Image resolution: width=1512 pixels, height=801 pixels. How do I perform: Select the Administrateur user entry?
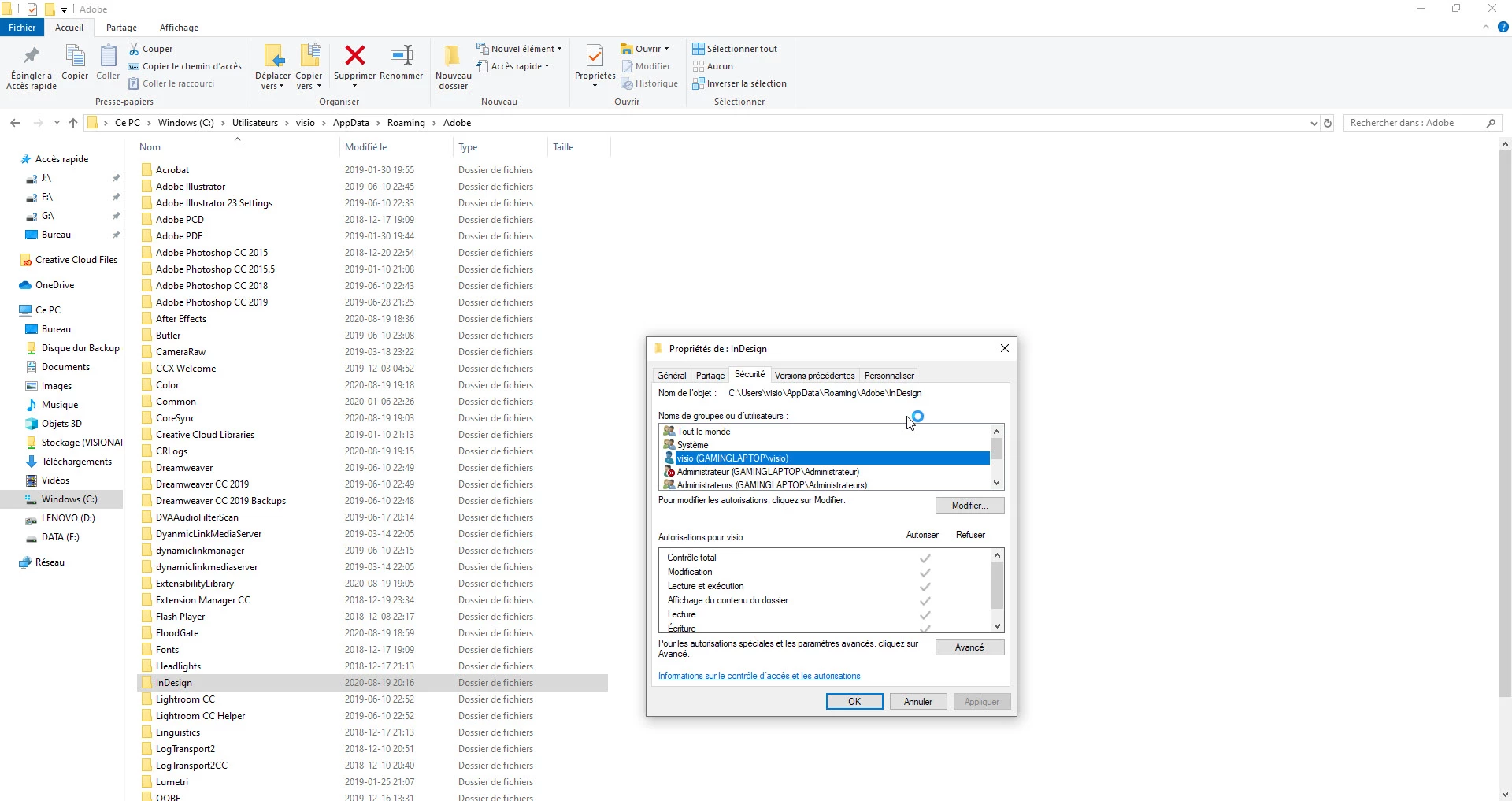[x=825, y=472]
